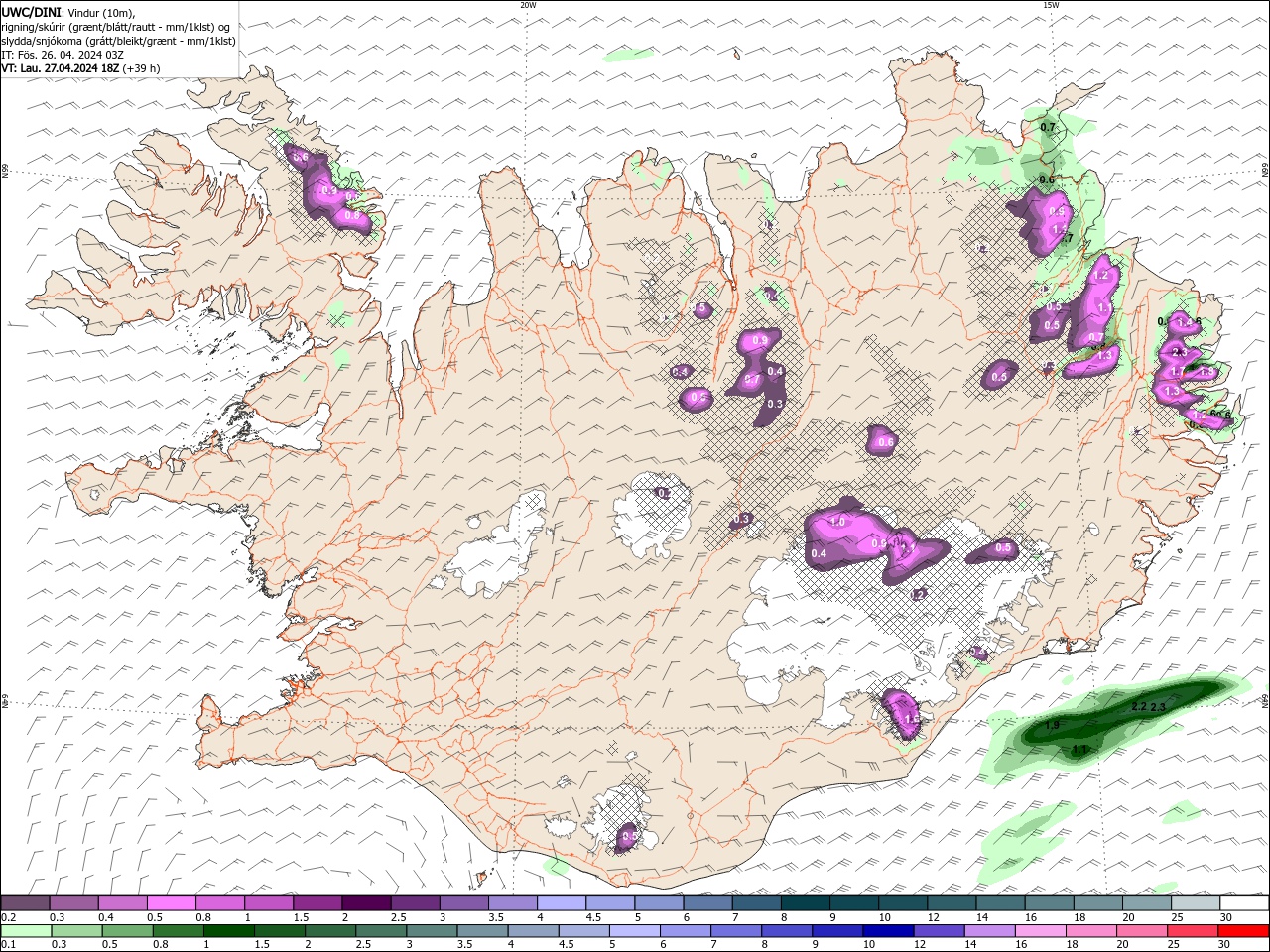Pick the red rain-scale swatch after 30
Image resolution: width=1270 pixels, height=952 pixels.
[1244, 931]
